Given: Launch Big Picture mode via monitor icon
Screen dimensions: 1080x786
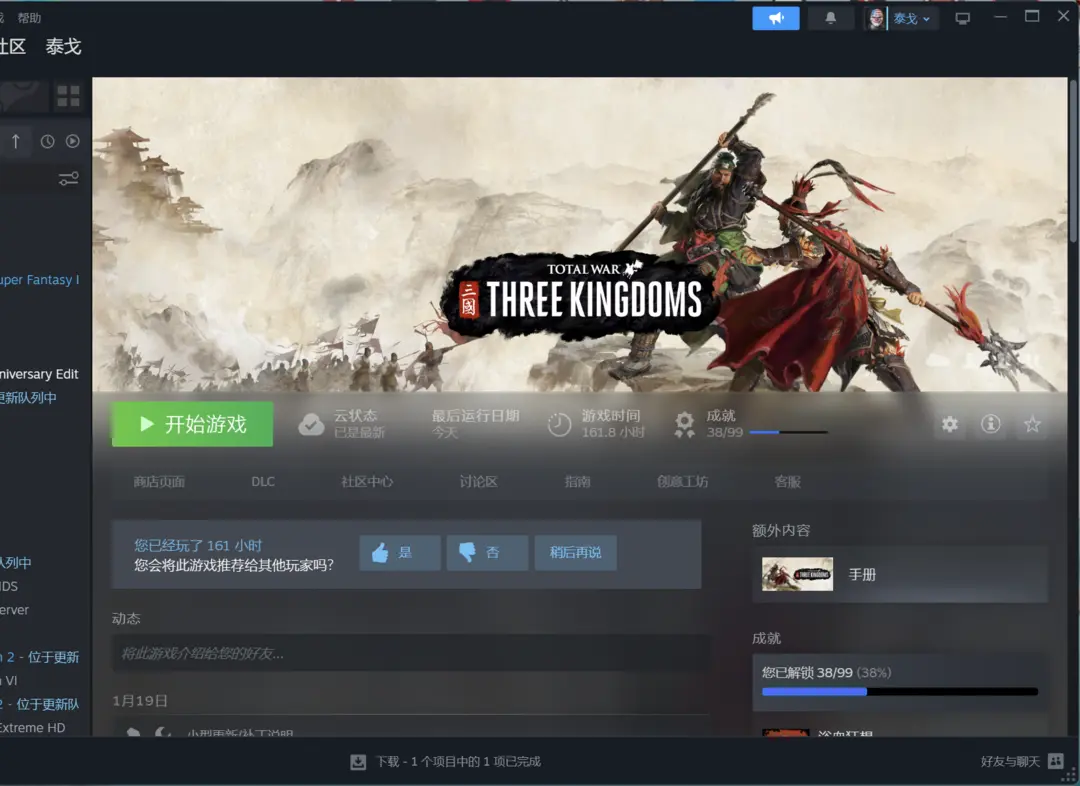Looking at the screenshot, I should pyautogui.click(x=962, y=19).
